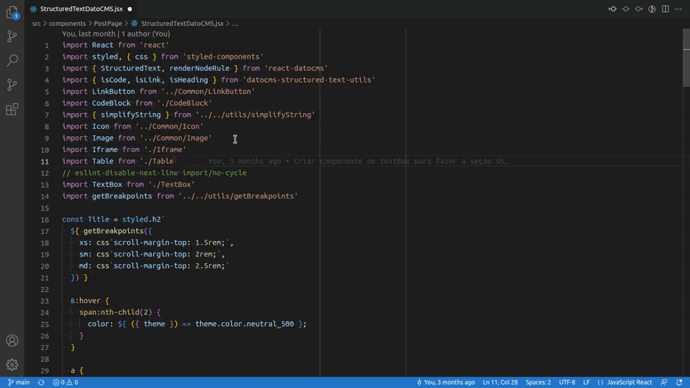The height and width of the screenshot is (388, 690).
Task: Click the inline blame text on line 11
Action: coord(358,161)
